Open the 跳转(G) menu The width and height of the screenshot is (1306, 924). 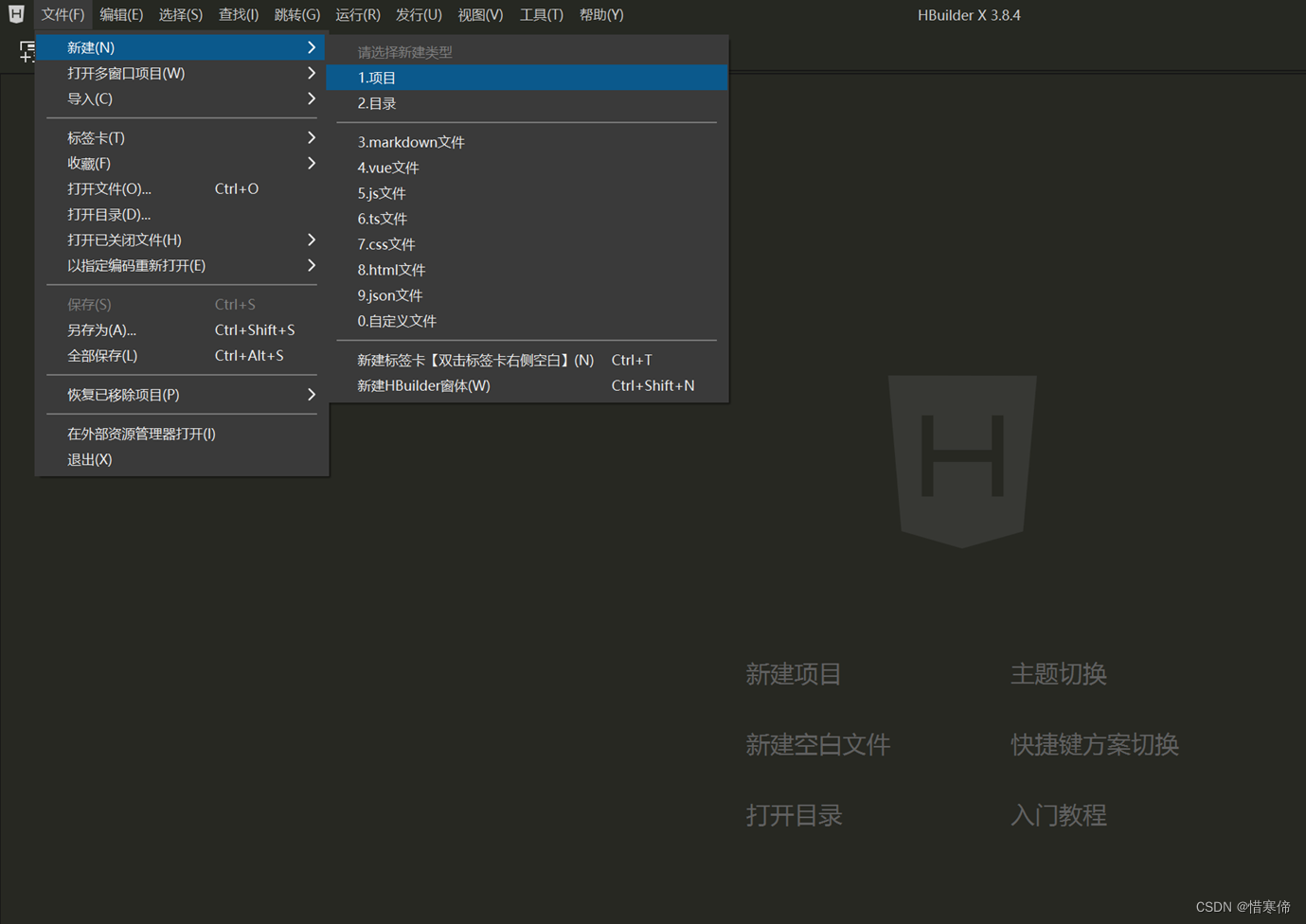point(296,14)
